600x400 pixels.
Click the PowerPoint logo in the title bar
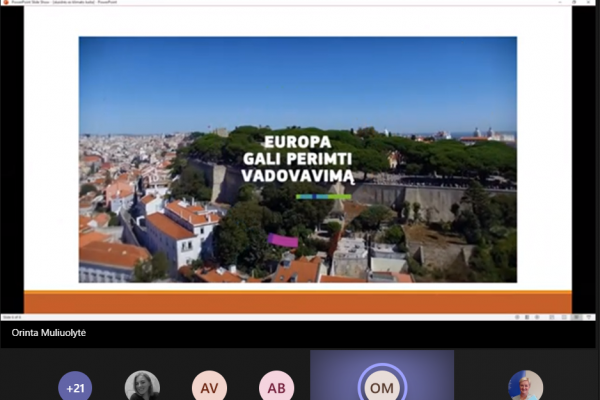tap(5, 2)
